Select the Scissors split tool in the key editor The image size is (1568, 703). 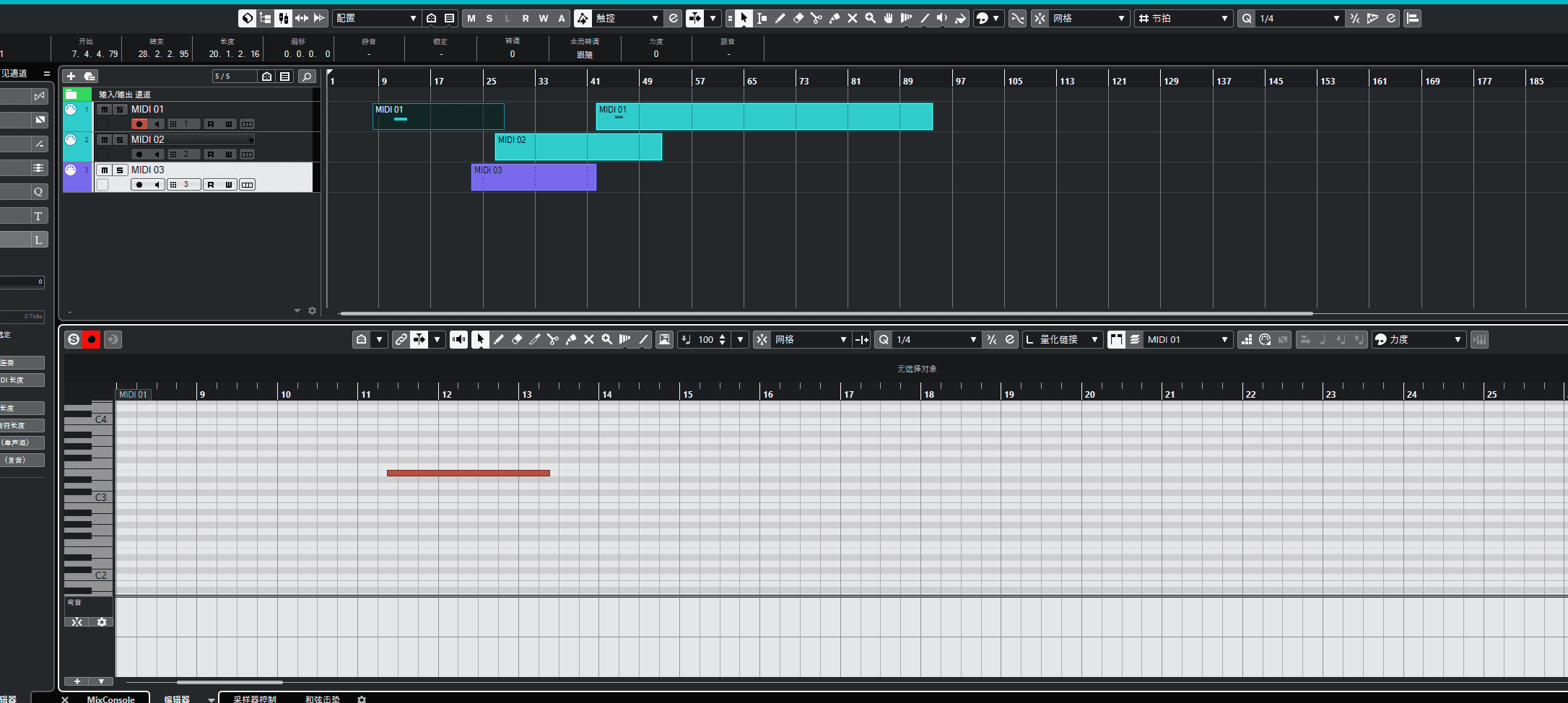[x=553, y=340]
